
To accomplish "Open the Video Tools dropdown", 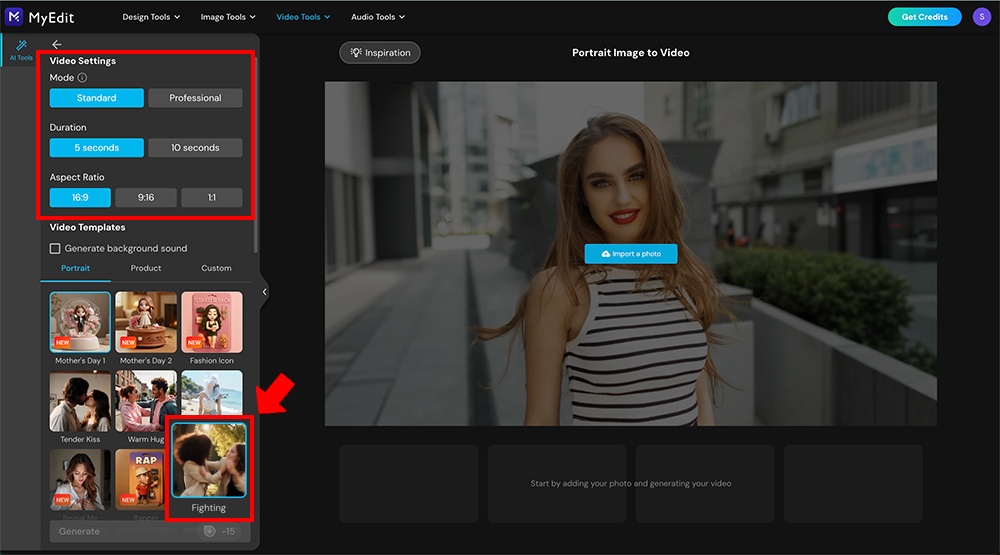I will (x=303, y=17).
